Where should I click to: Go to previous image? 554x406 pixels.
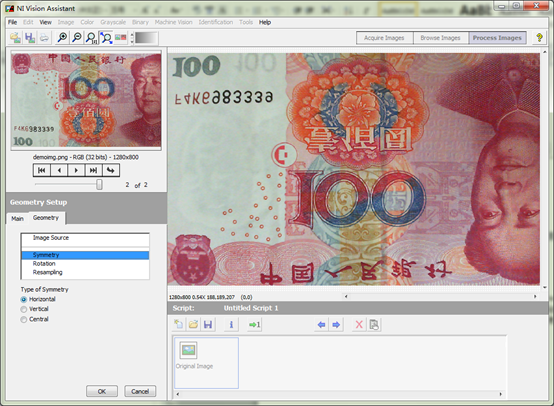[59, 170]
